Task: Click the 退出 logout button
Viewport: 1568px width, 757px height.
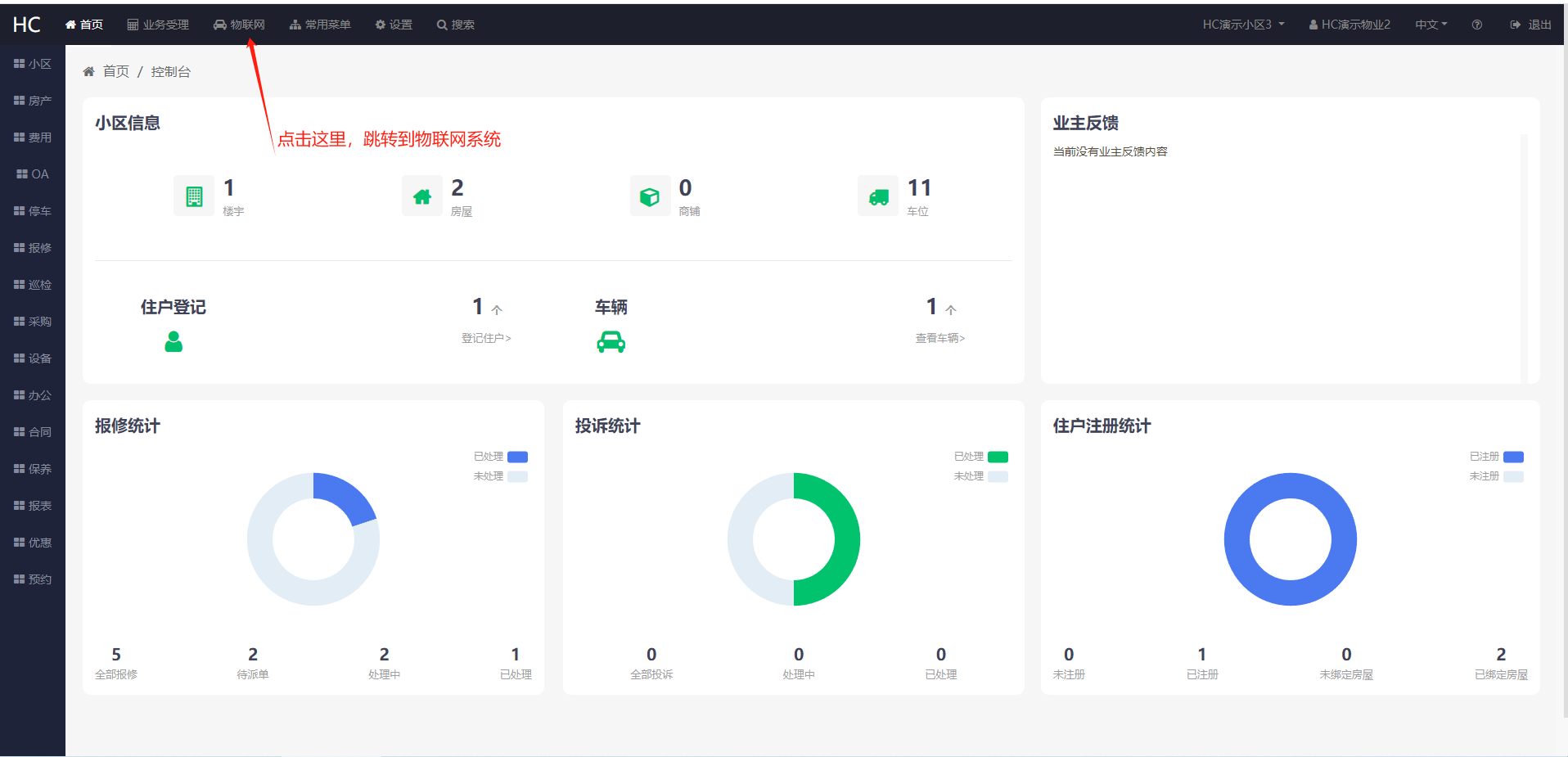Action: click(x=1530, y=25)
